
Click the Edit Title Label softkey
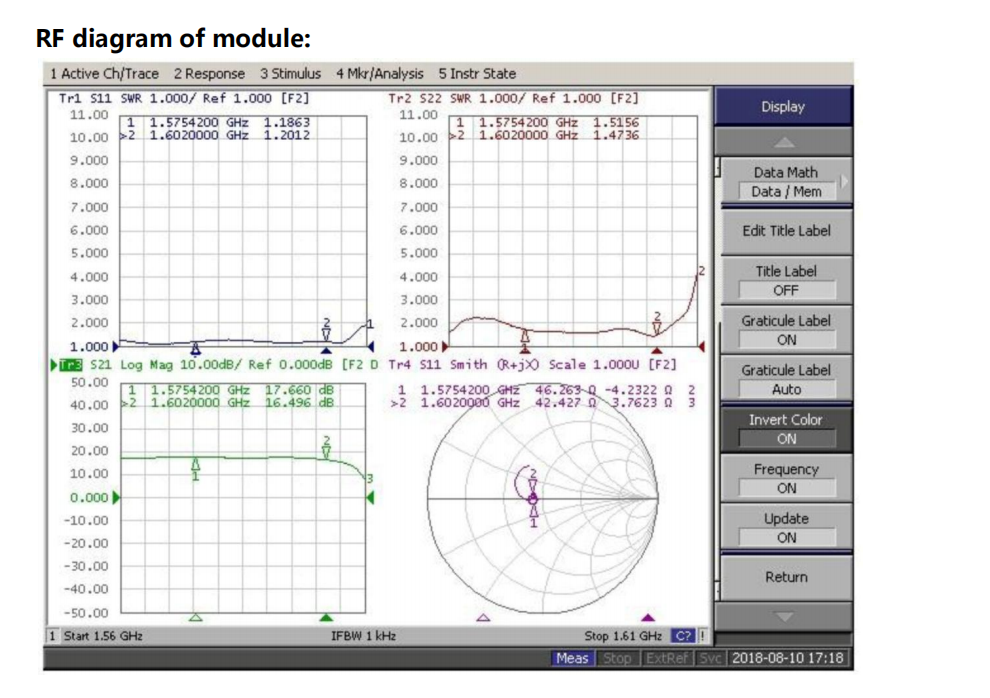point(786,231)
